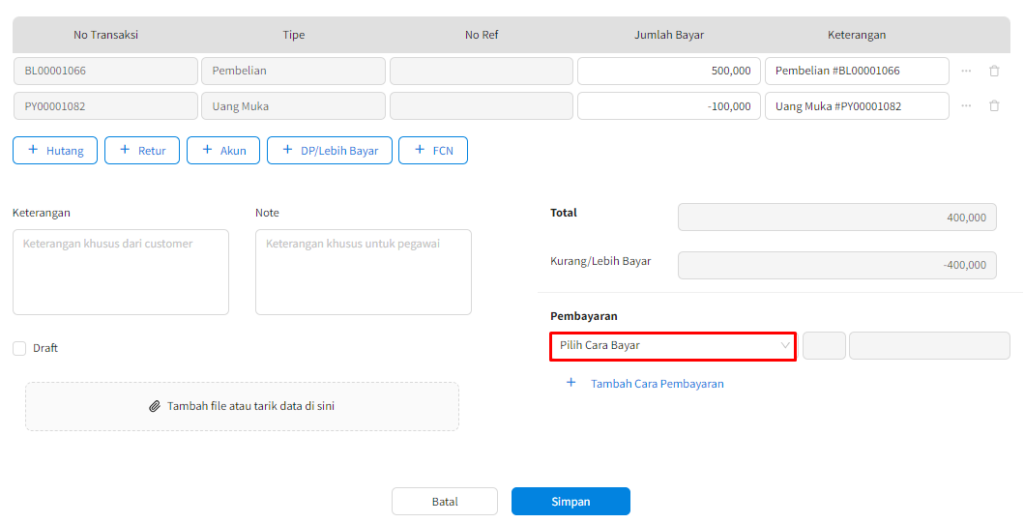This screenshot has height=523, width=1024.
Task: Click plus icon beside Tambah Cara Pembayaran
Action: 571,383
